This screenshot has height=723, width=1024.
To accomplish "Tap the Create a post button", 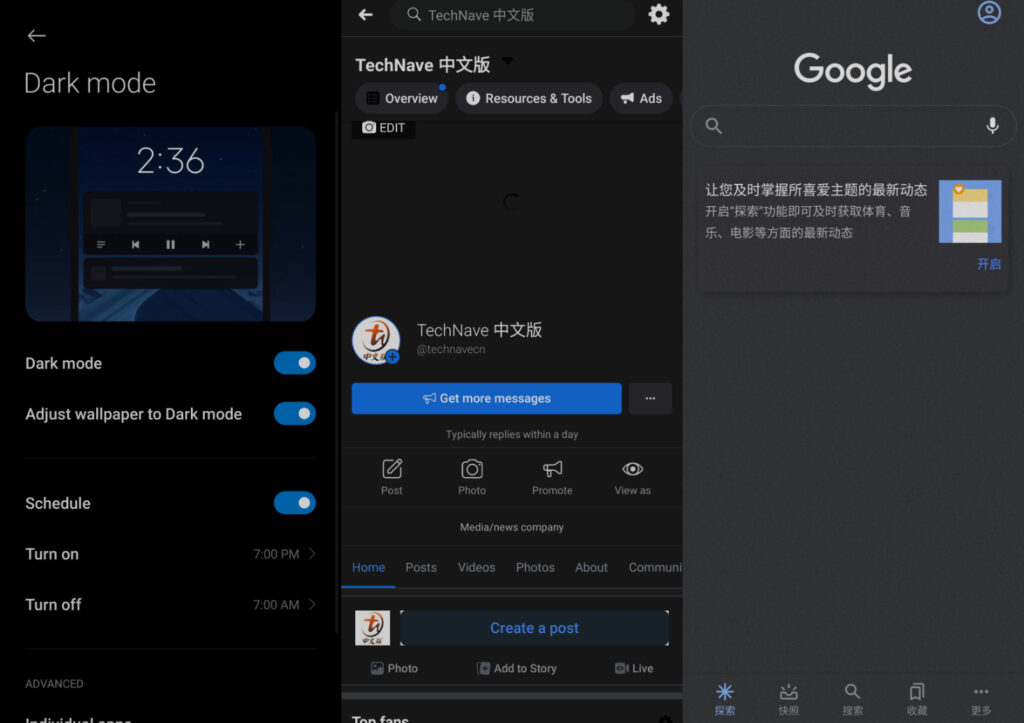I will pos(534,628).
